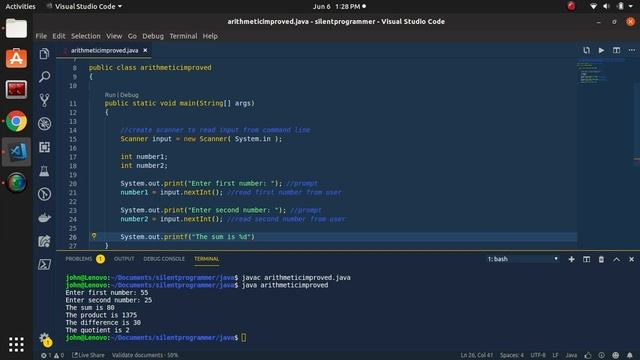Click the terminal prompt input cursor
640x360 pixels.
click(x=244, y=338)
